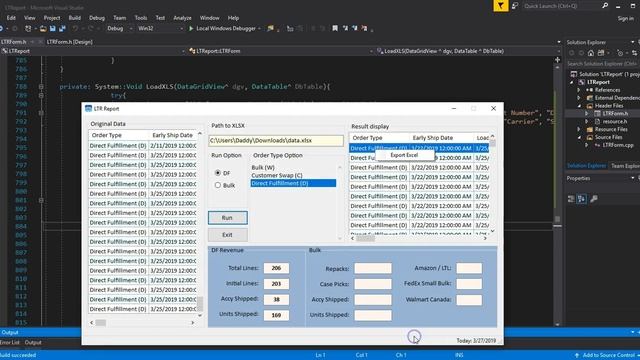The image size is (640, 360).
Task: Click the Save icon in toolbar
Action: (53, 29)
